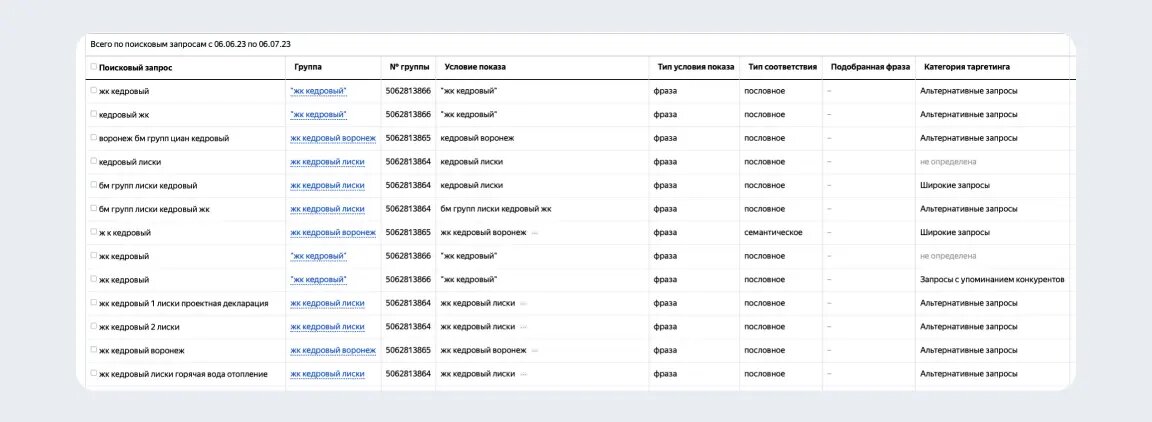1152x422 pixels.
Task: Expand truncated condition in "ж к кедровый" row
Action: [535, 233]
